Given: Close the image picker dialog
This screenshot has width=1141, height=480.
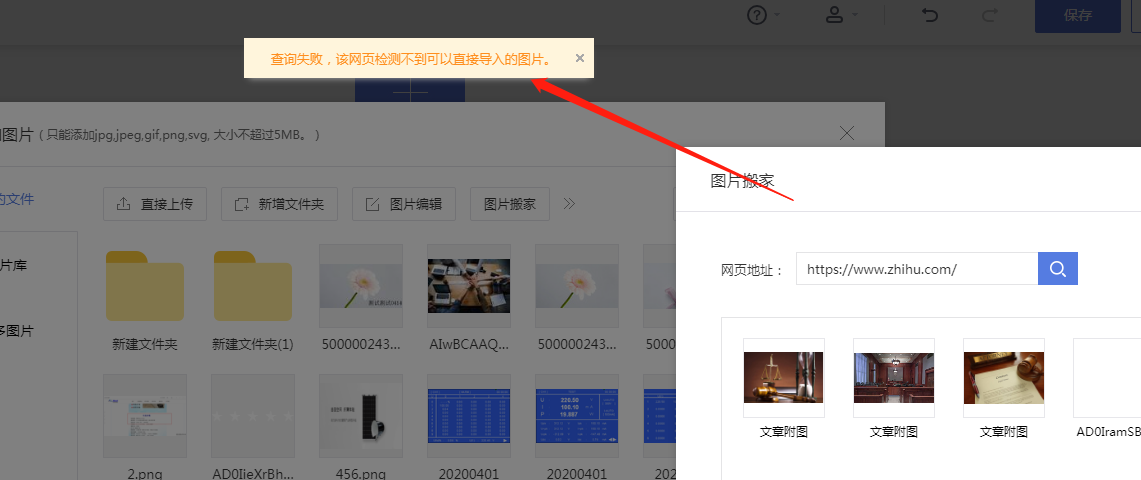Looking at the screenshot, I should coord(847,133).
